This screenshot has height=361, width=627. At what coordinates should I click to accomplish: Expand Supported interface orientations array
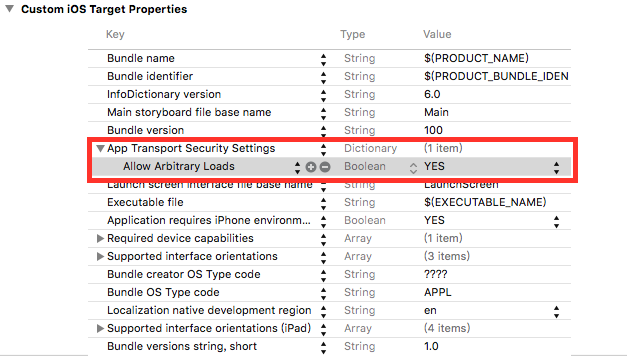click(x=100, y=256)
